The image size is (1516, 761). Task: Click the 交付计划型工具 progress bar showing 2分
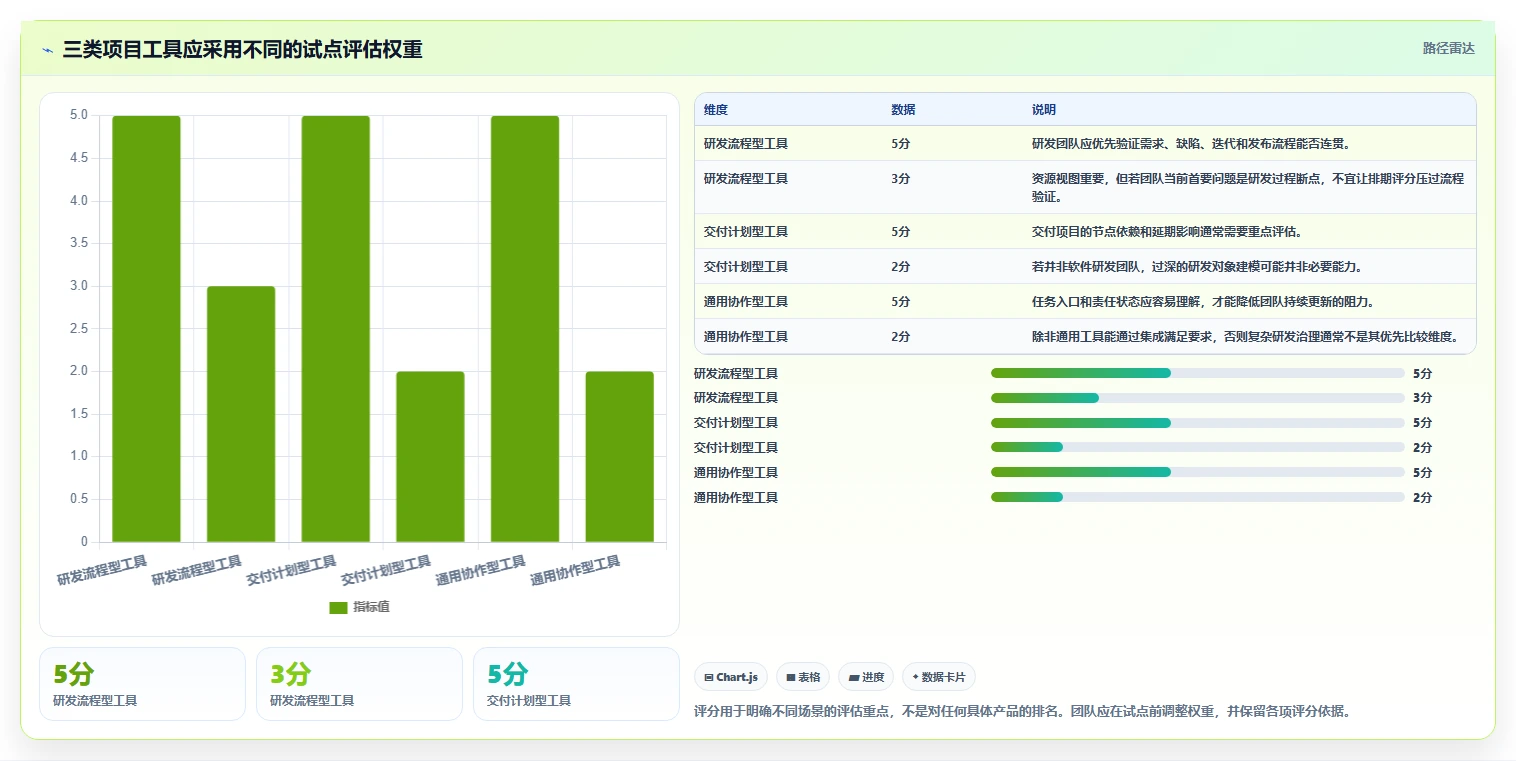point(1198,448)
